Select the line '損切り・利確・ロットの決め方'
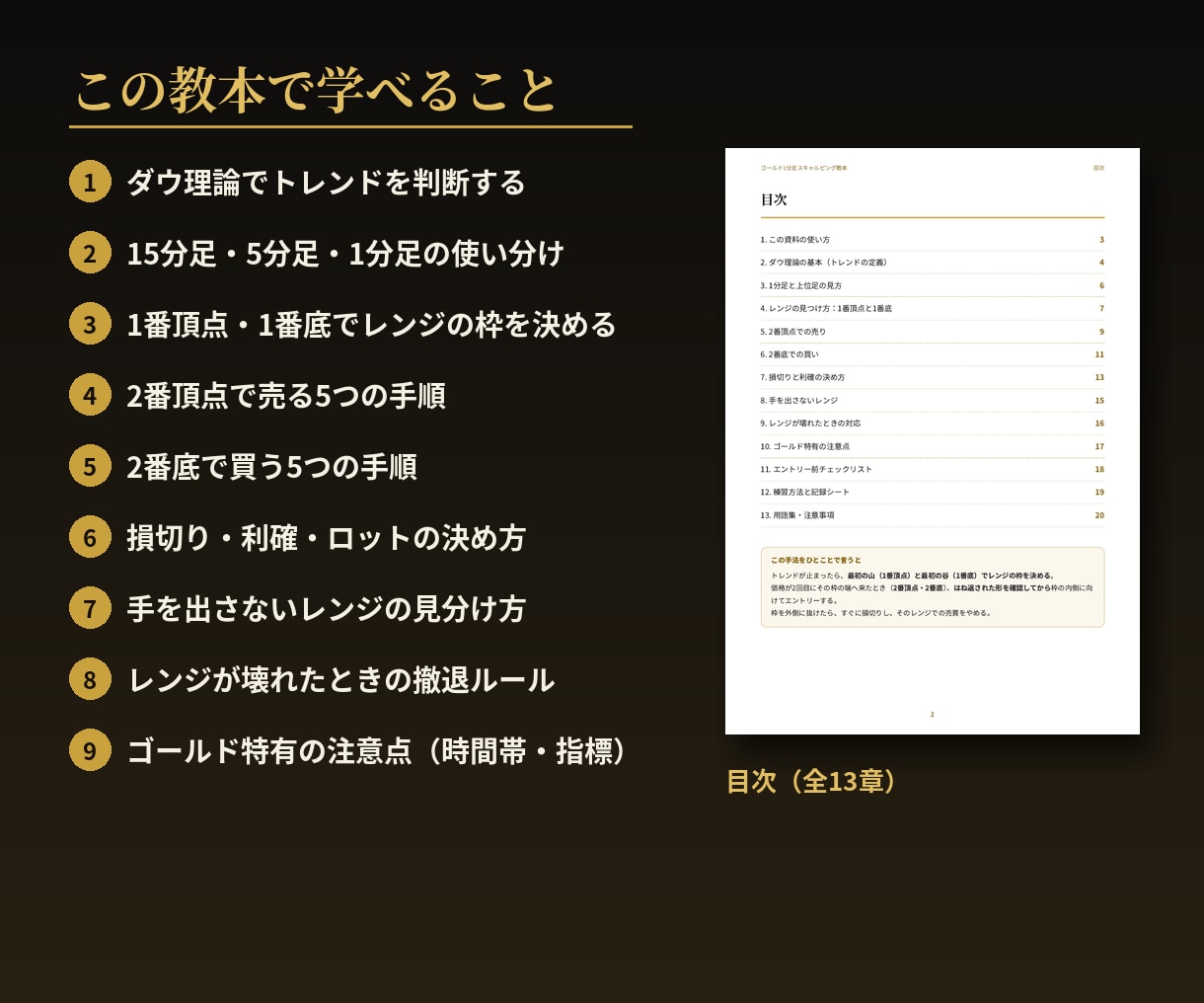This screenshot has height=1003, width=1204. click(326, 538)
